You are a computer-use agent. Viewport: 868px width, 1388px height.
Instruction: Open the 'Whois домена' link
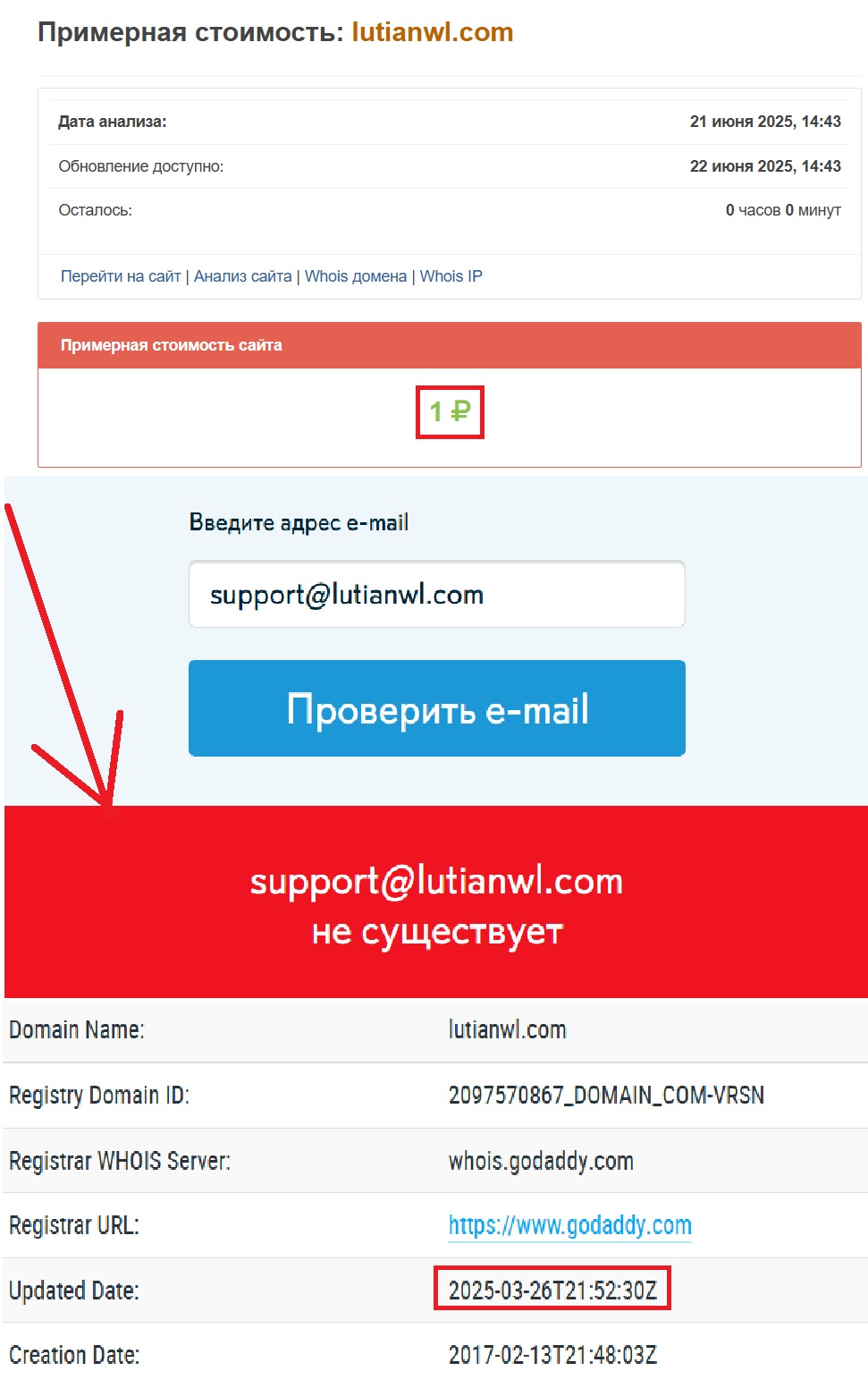coord(356,276)
